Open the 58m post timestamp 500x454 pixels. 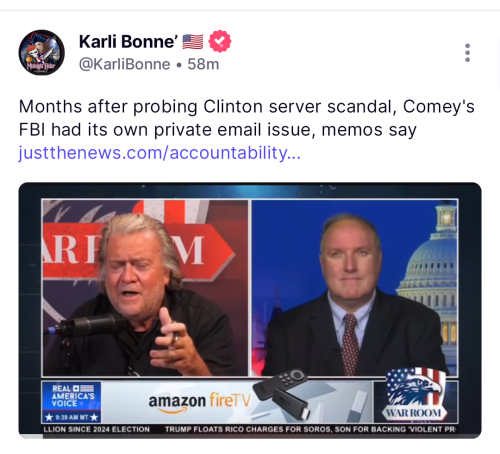click(203, 64)
